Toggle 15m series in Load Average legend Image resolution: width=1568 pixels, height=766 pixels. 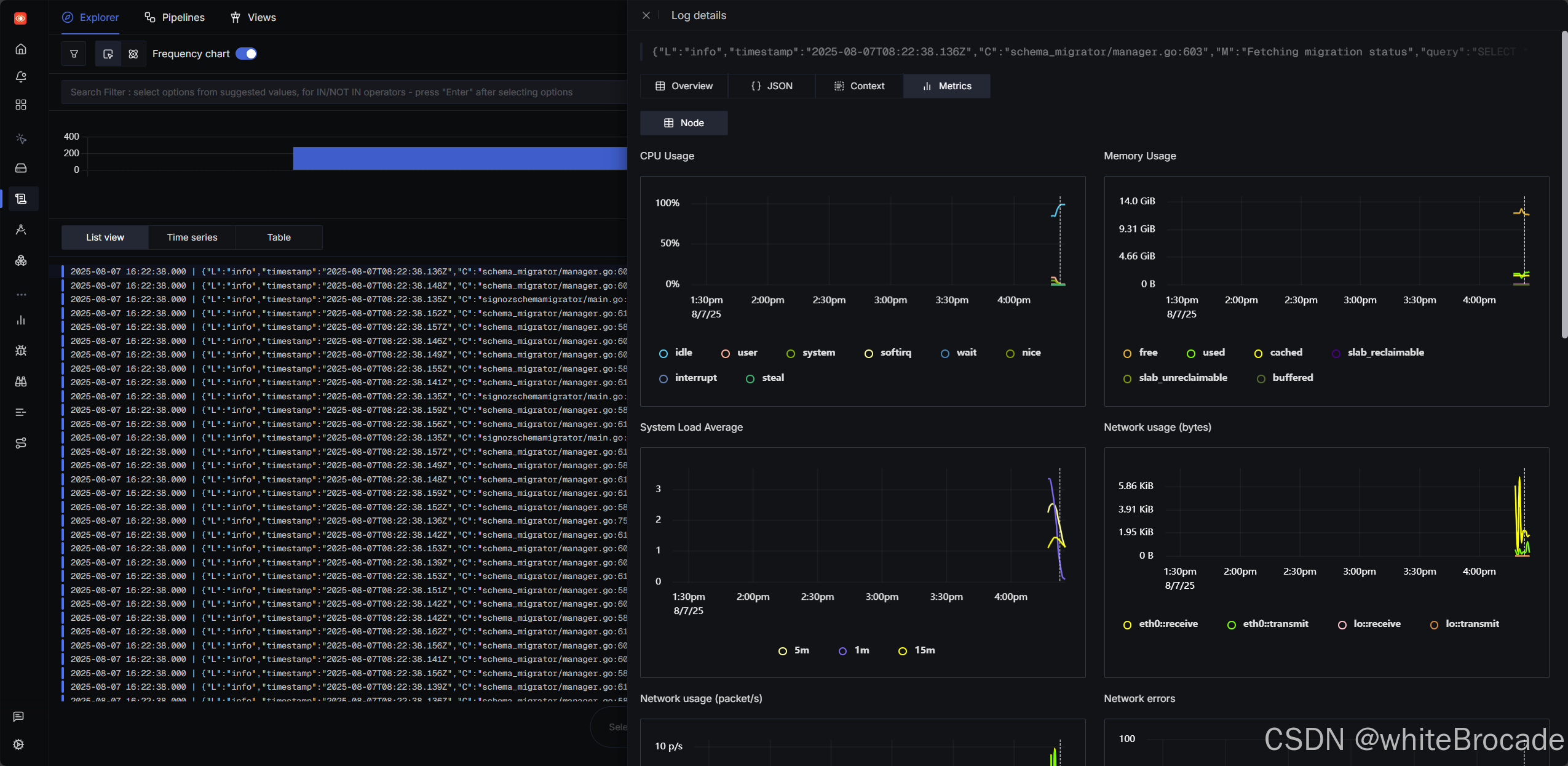917,650
